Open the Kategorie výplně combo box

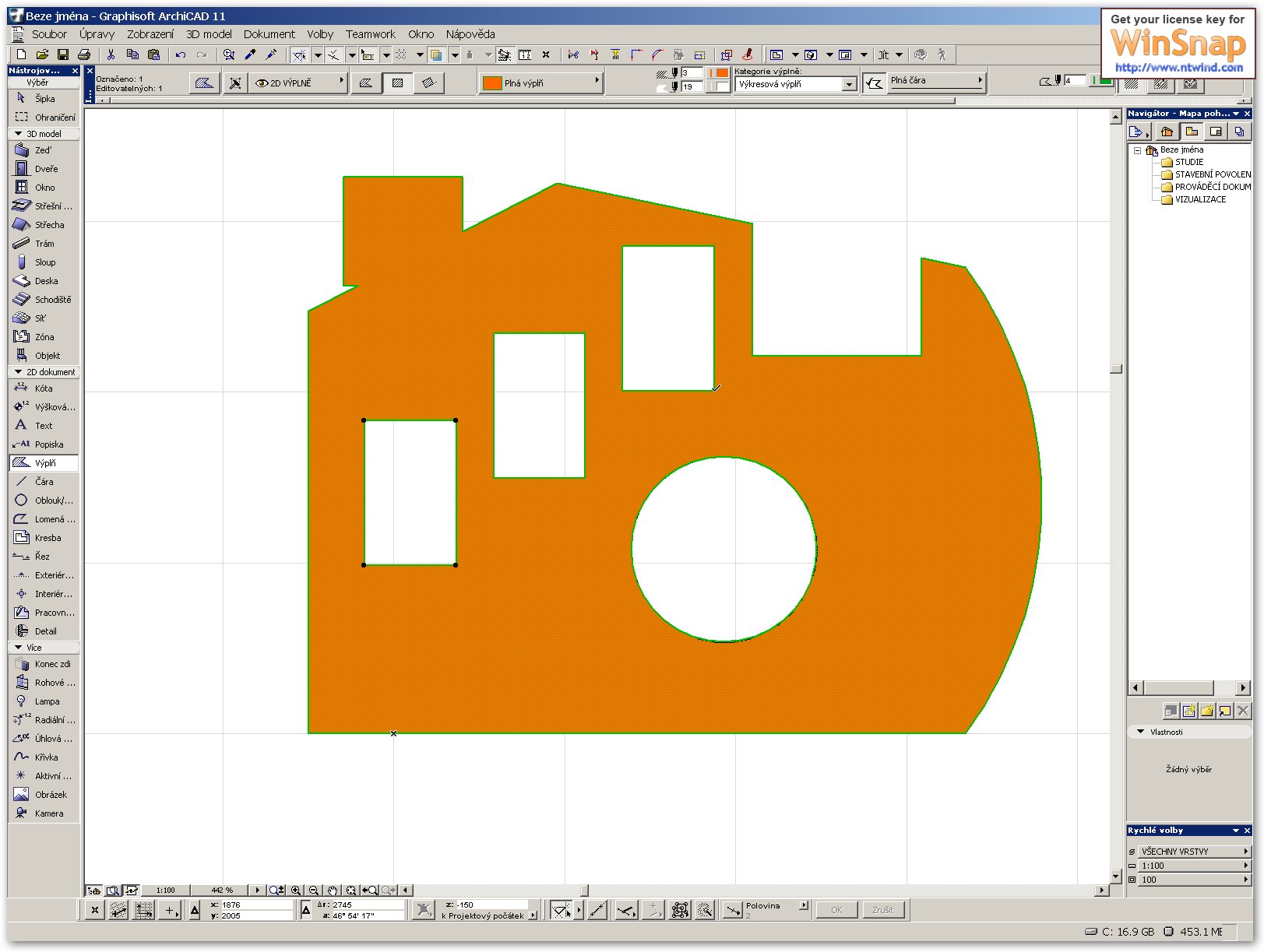pos(795,84)
